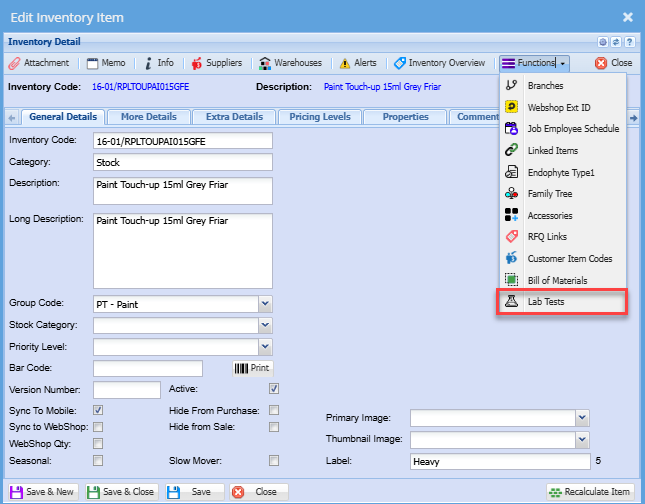The height and width of the screenshot is (504, 645).
Task: Enable Sync to WebShop checkbox
Action: (x=98, y=427)
